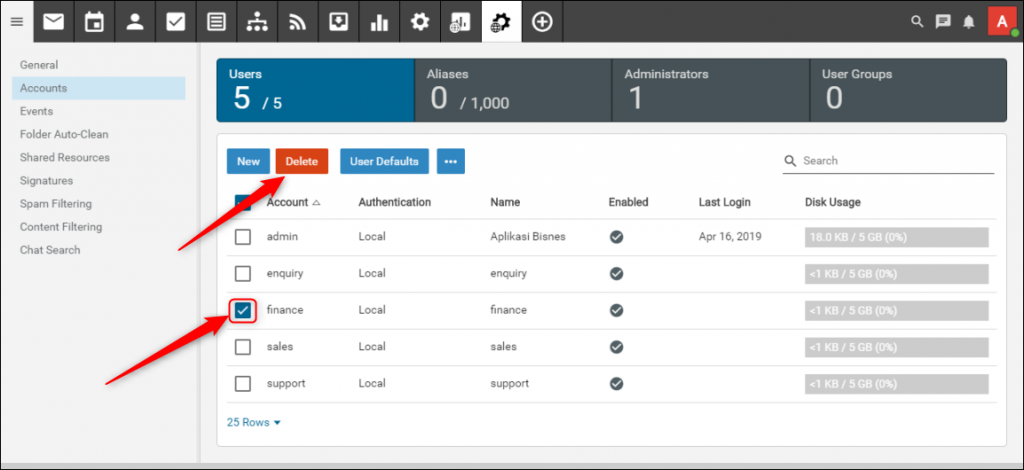Select the support account checkbox
The height and width of the screenshot is (470, 1024).
pyautogui.click(x=243, y=384)
